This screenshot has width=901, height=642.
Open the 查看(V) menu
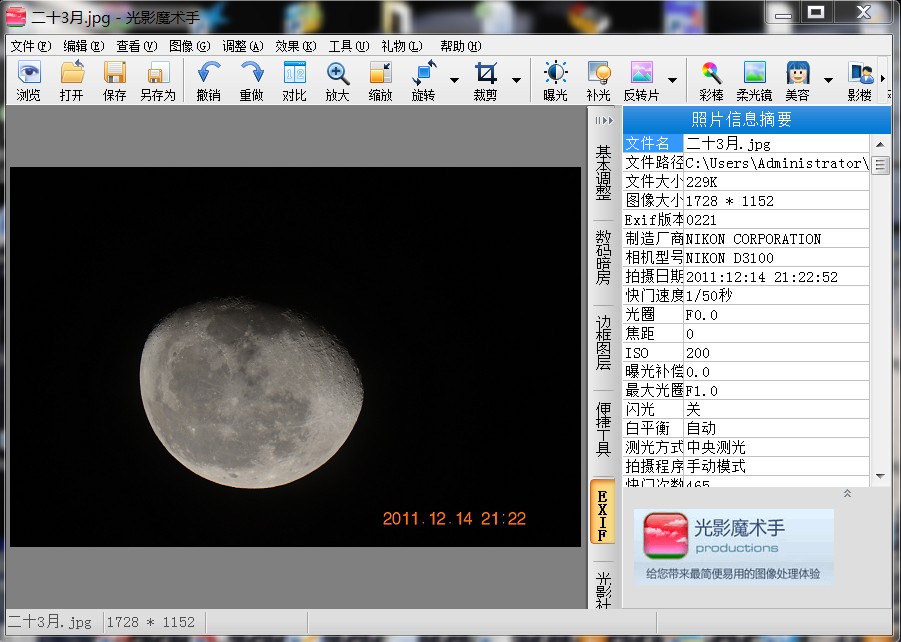(x=137, y=46)
